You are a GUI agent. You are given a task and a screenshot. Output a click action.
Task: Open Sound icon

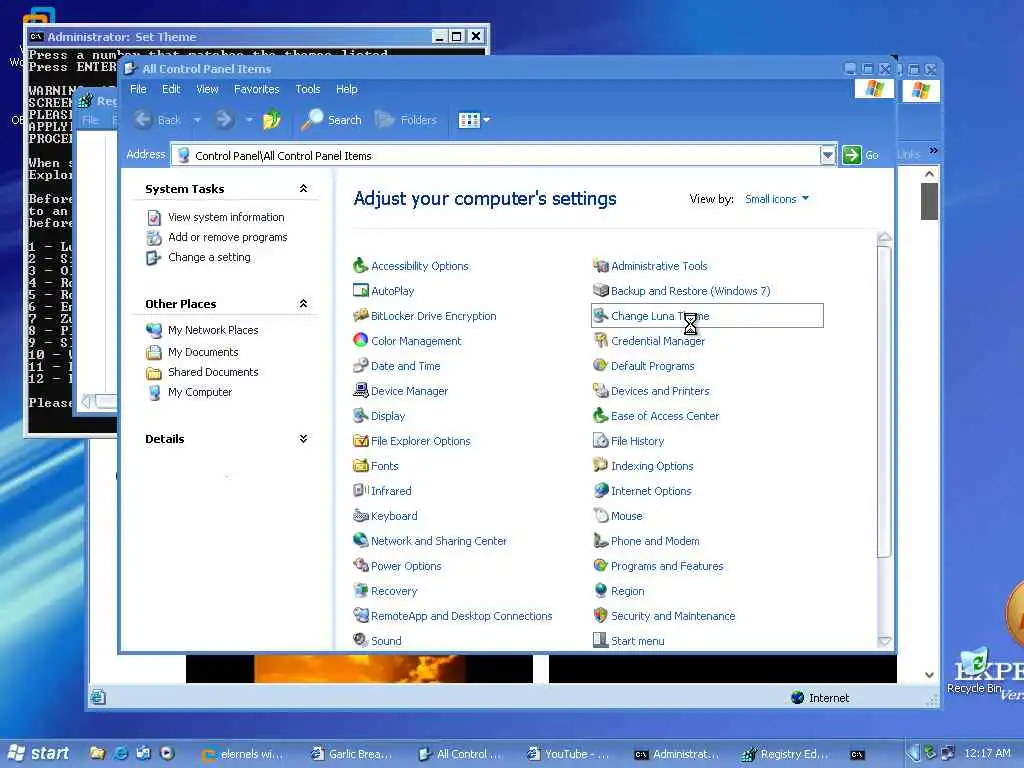360,641
